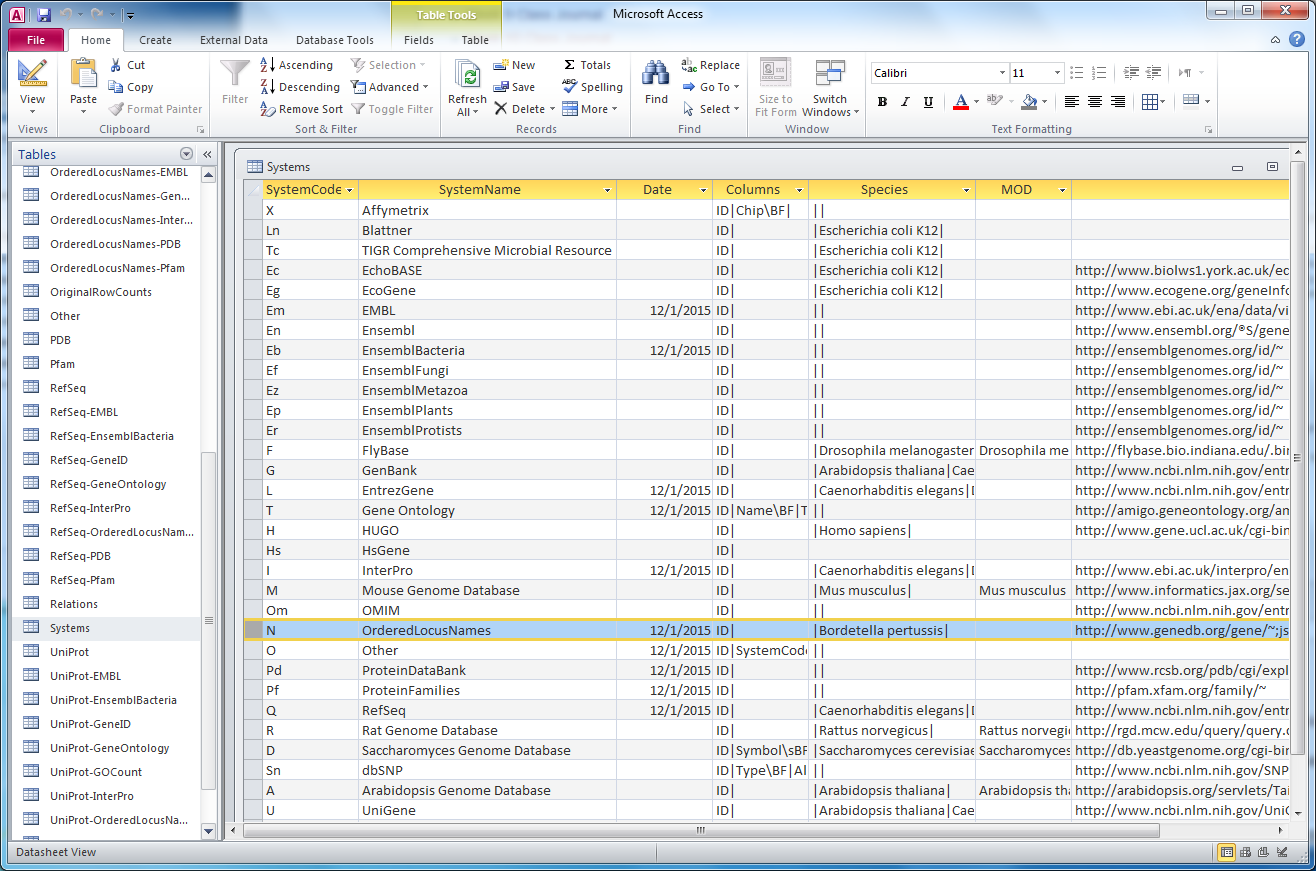Run the Spelling check

pyautogui.click(x=592, y=87)
